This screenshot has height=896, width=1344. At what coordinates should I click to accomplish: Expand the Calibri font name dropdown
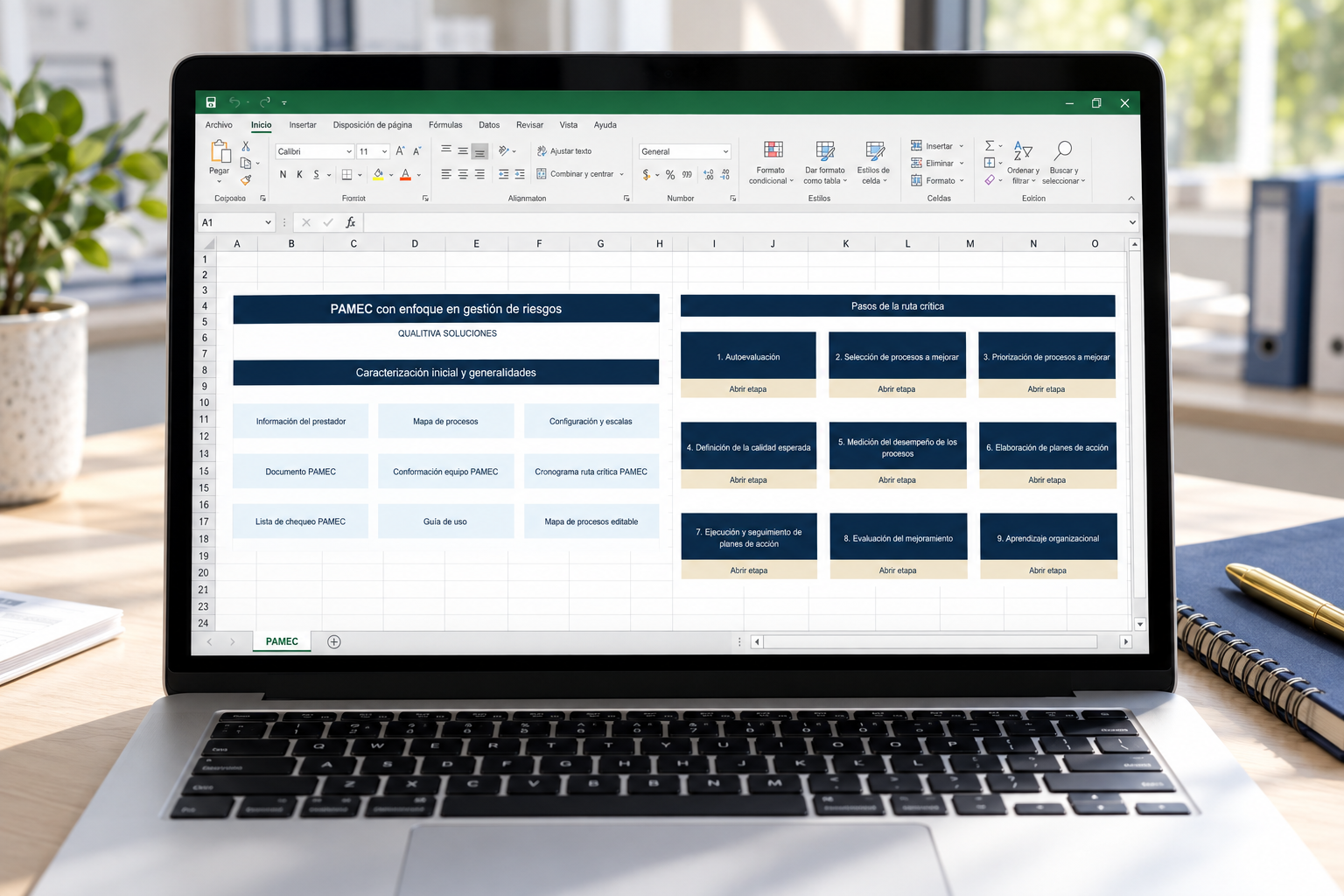[349, 151]
